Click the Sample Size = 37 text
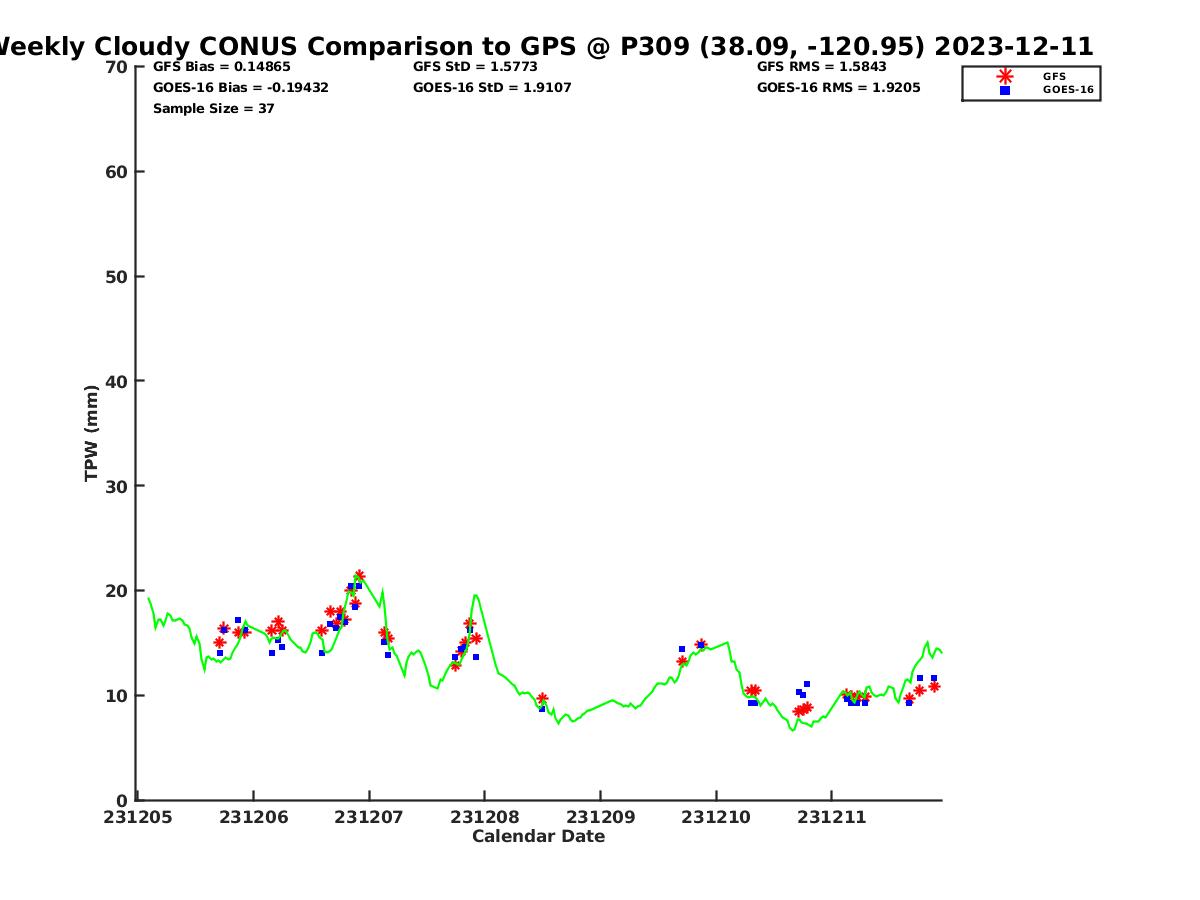This screenshot has width=1200, height=900. (x=213, y=109)
